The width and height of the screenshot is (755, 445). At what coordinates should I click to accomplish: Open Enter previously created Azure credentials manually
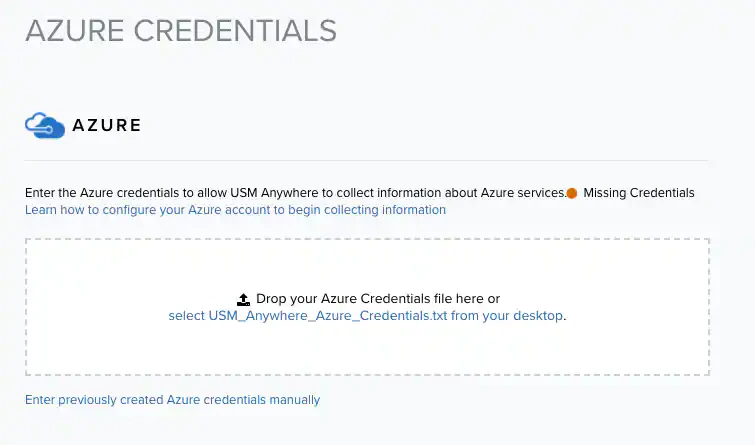(x=172, y=400)
